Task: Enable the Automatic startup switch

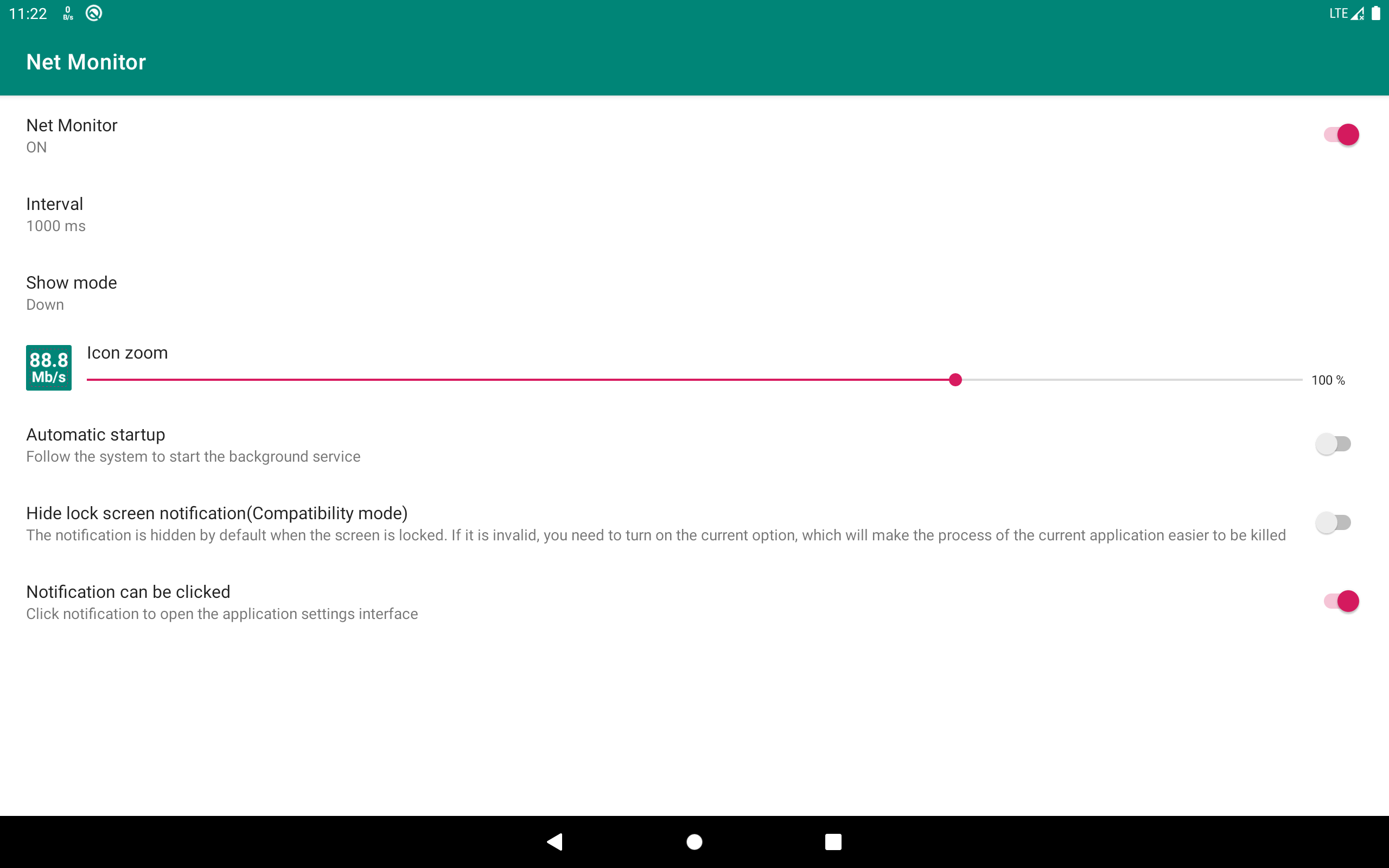Action: pyautogui.click(x=1333, y=444)
